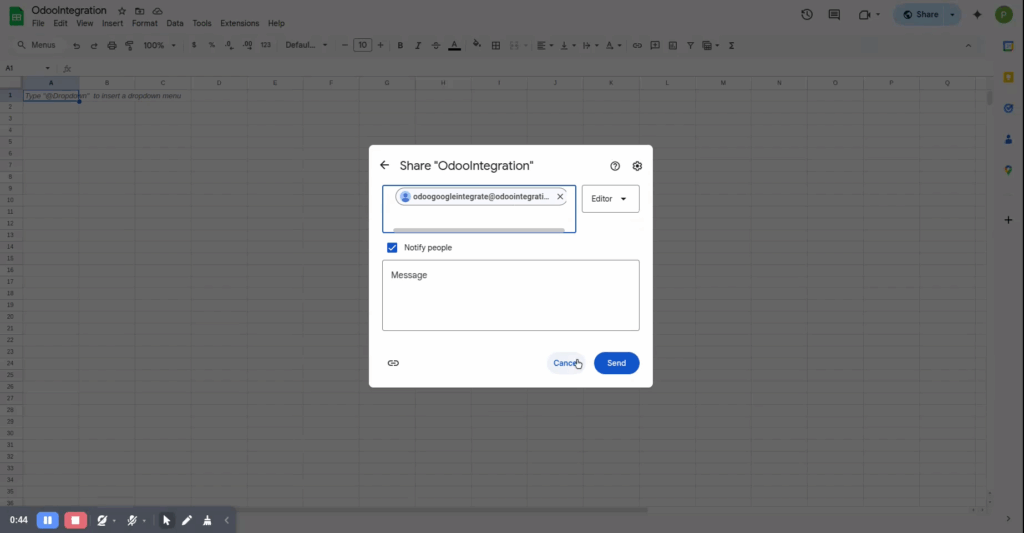
Task: Open the account profile avatar
Action: [1004, 14]
